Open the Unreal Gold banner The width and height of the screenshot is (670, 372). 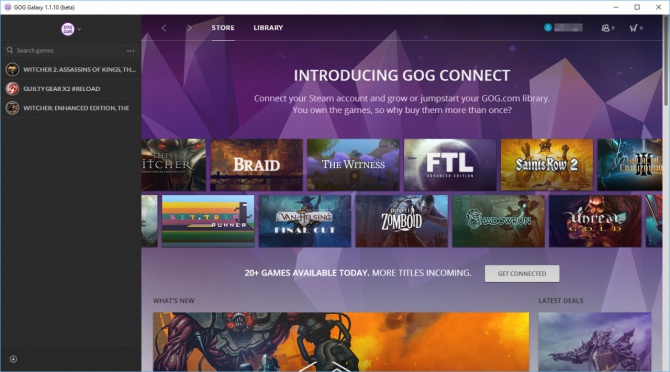tap(595, 221)
